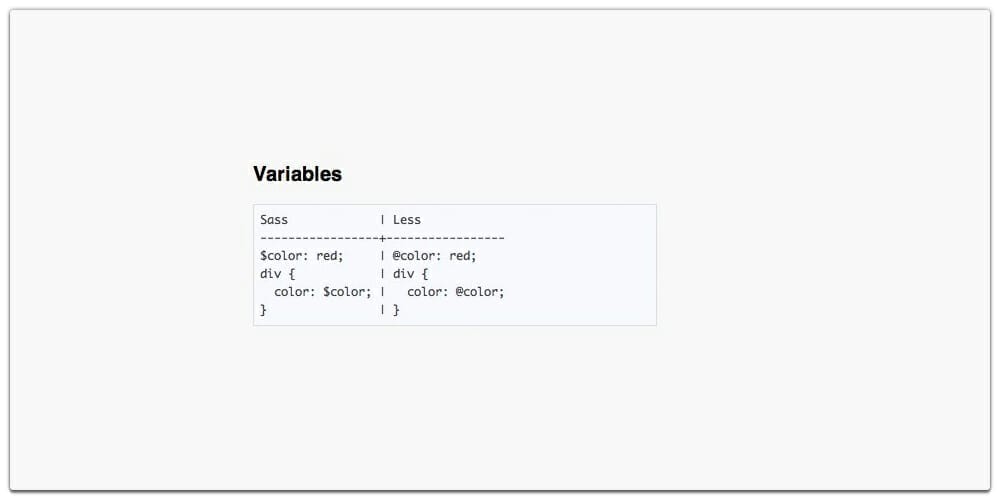This screenshot has height=500, width=1000.
Task: Click the Less div { line
Action: [410, 274]
